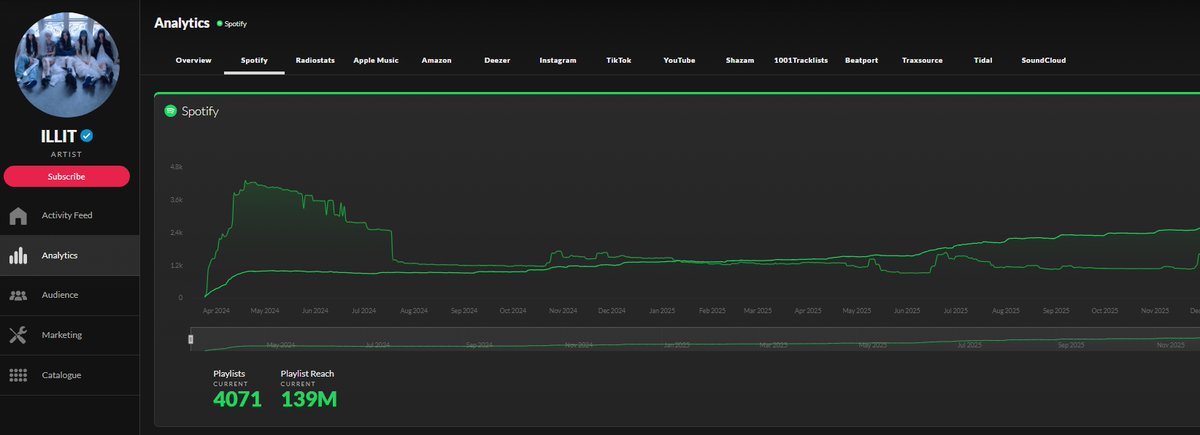Viewport: 1200px width, 435px height.
Task: Open the Catalogue menu label
Action: click(x=61, y=375)
